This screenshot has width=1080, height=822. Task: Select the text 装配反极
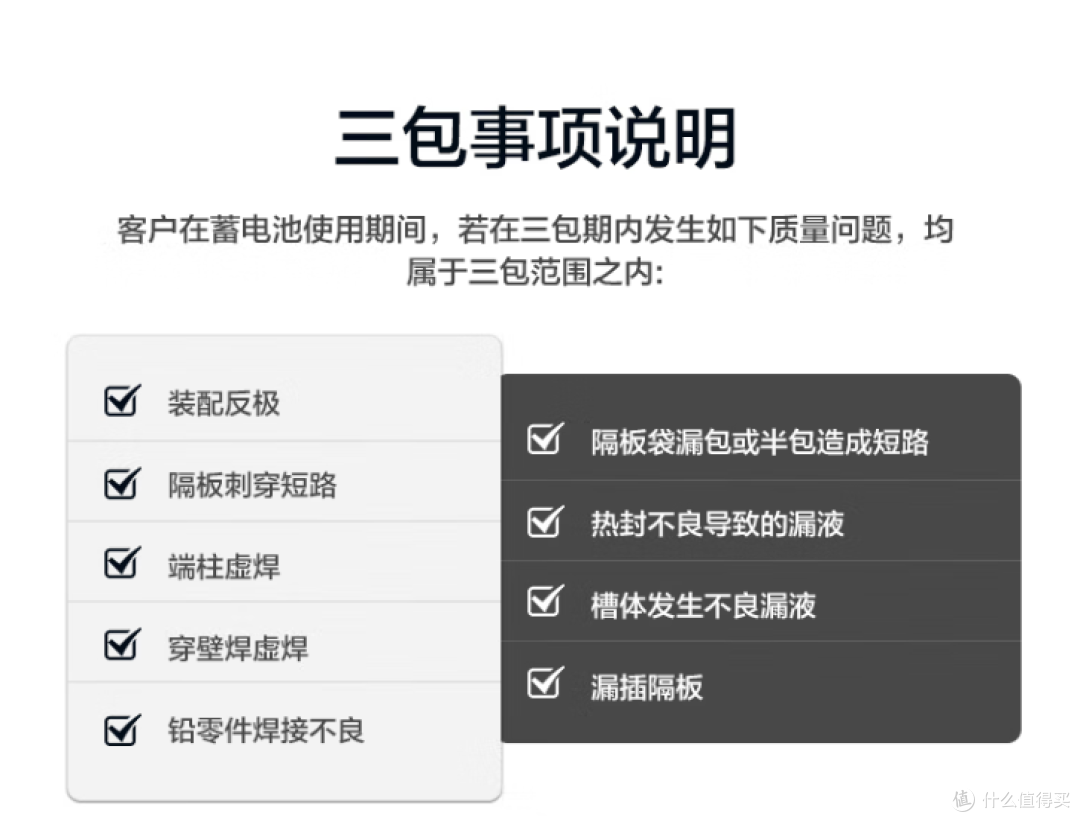point(224,403)
